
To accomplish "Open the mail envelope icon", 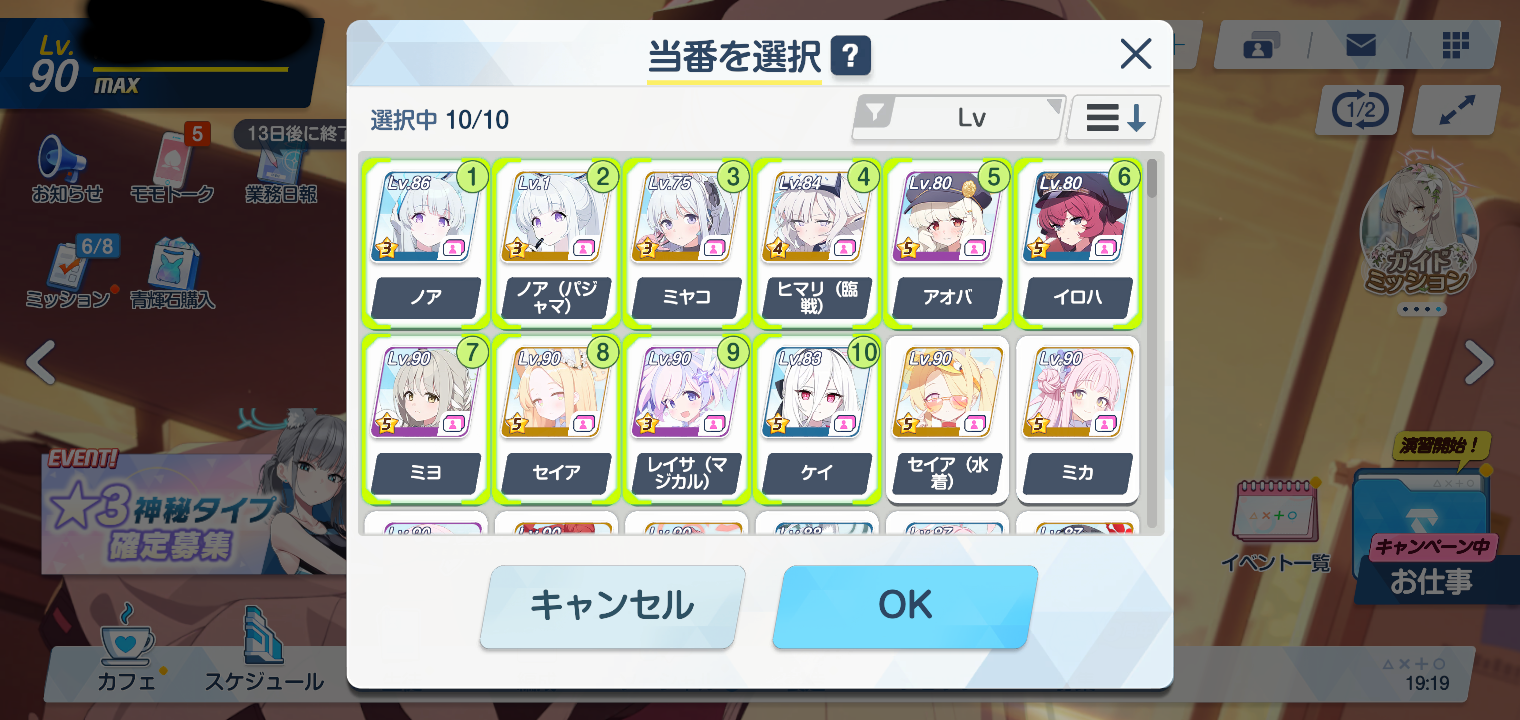I will [1360, 45].
